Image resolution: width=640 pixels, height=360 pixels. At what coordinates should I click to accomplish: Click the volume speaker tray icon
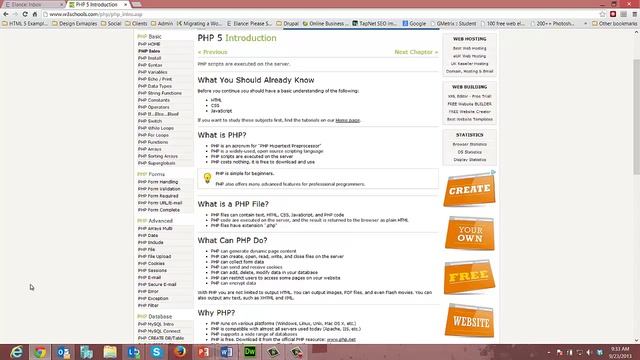pyautogui.click(x=589, y=352)
